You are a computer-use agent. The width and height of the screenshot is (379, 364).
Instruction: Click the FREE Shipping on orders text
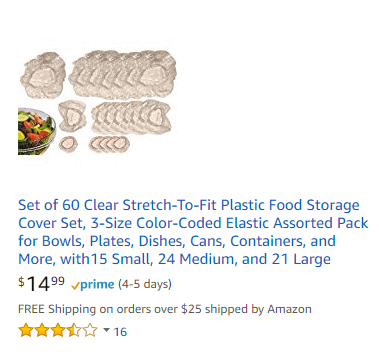[x=165, y=309]
